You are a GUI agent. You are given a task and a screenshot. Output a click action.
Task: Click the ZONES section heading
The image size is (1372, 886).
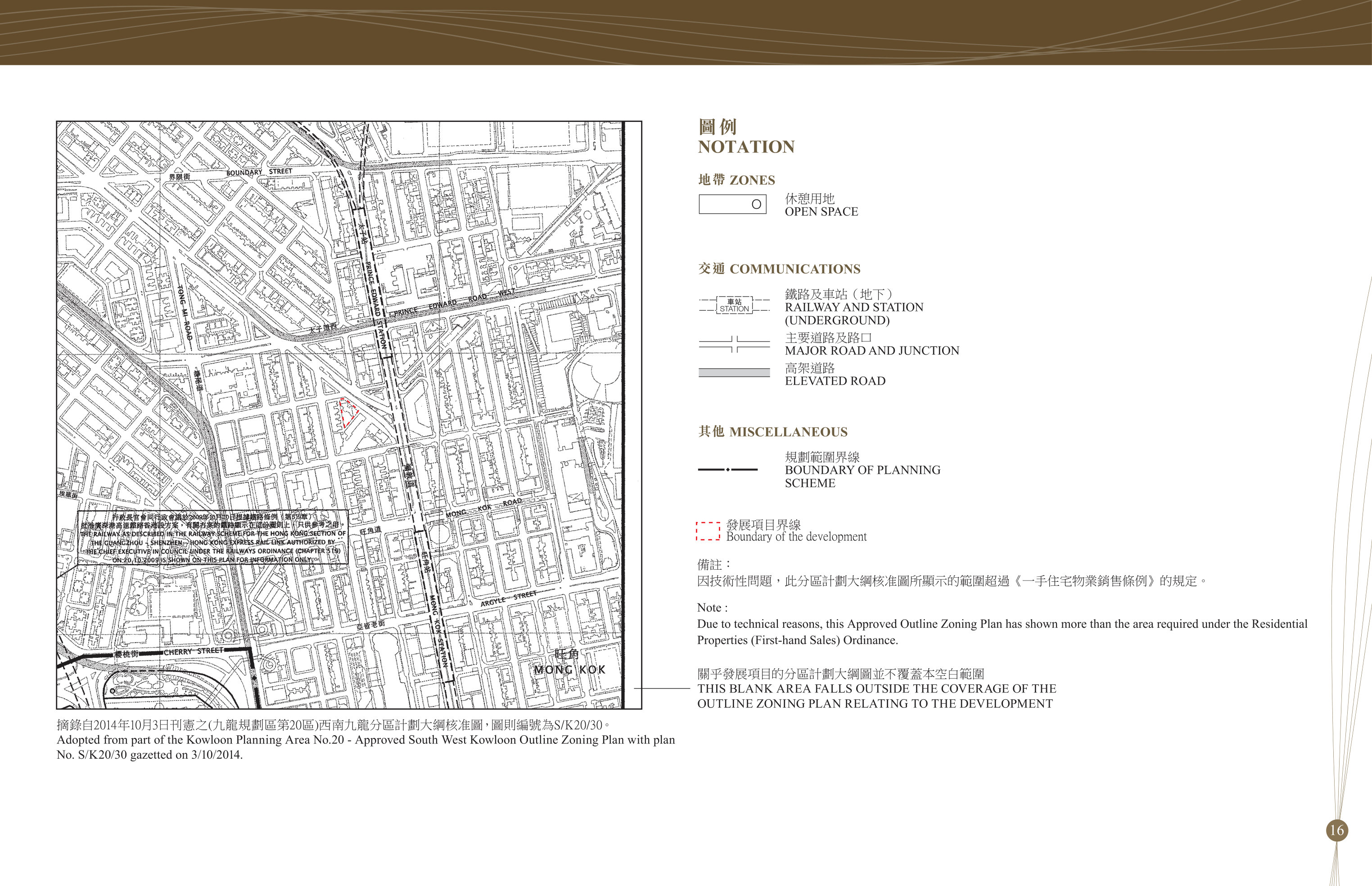pos(737,180)
